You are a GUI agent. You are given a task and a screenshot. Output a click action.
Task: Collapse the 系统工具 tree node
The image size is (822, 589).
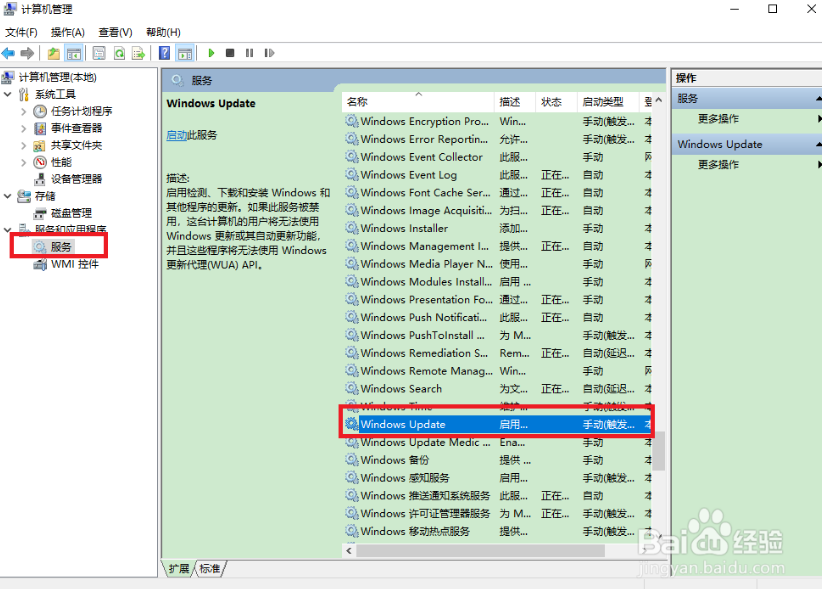[9, 94]
